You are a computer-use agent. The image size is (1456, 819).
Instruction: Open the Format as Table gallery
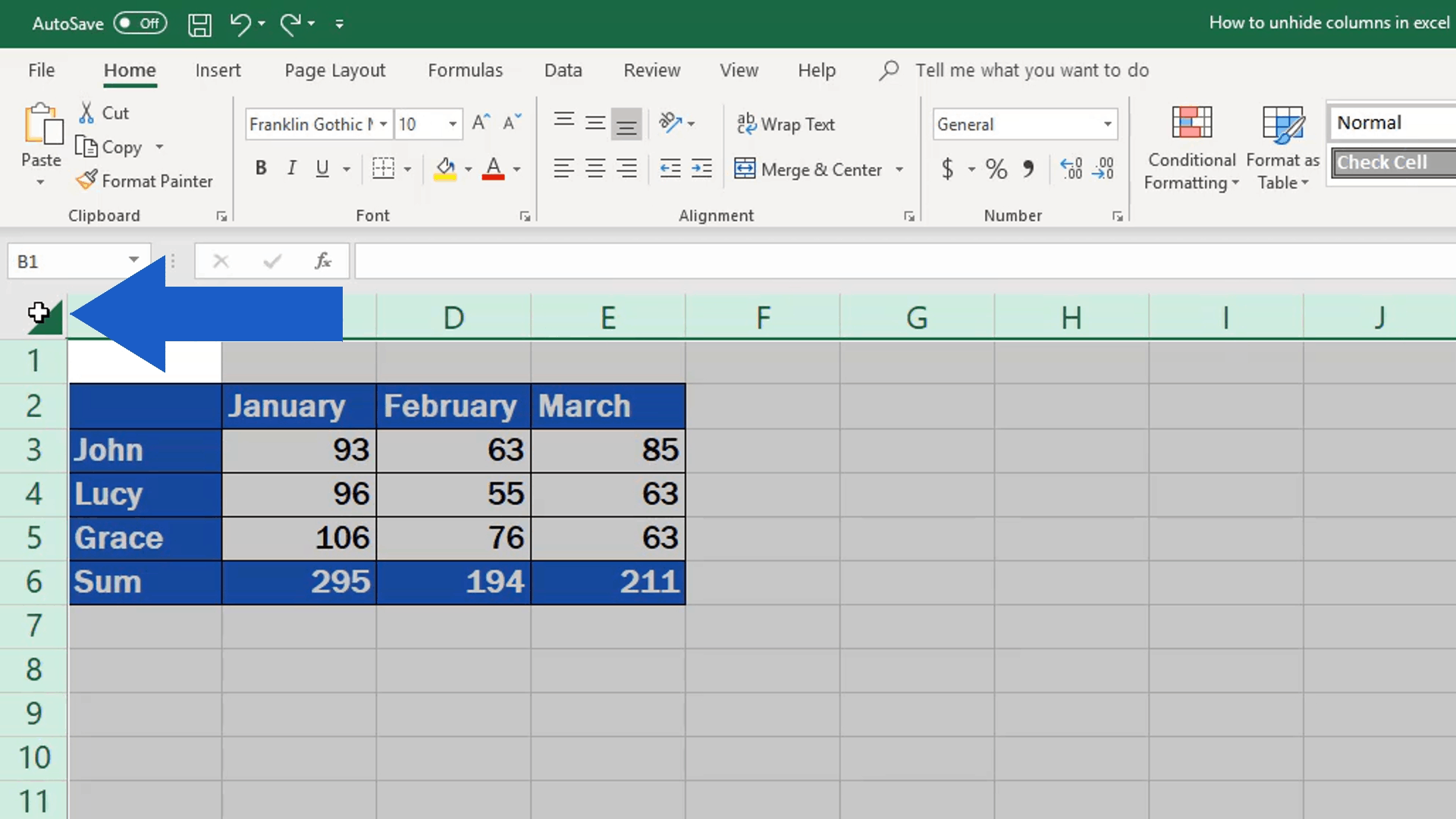[x=1283, y=149]
